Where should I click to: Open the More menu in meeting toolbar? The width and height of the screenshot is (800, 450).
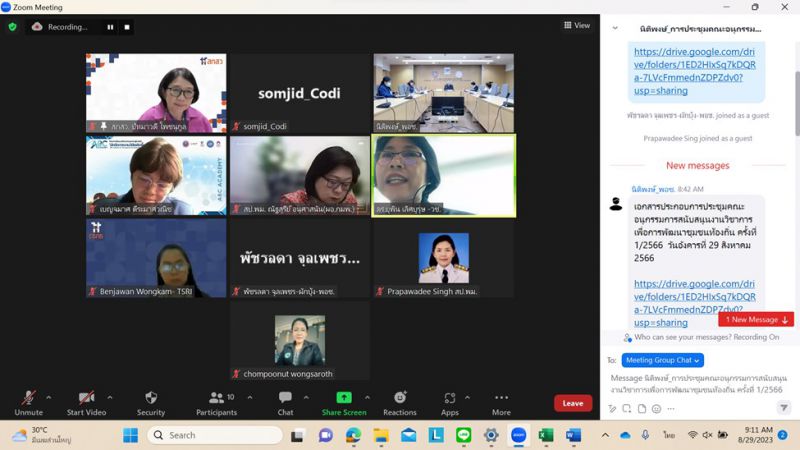[501, 398]
